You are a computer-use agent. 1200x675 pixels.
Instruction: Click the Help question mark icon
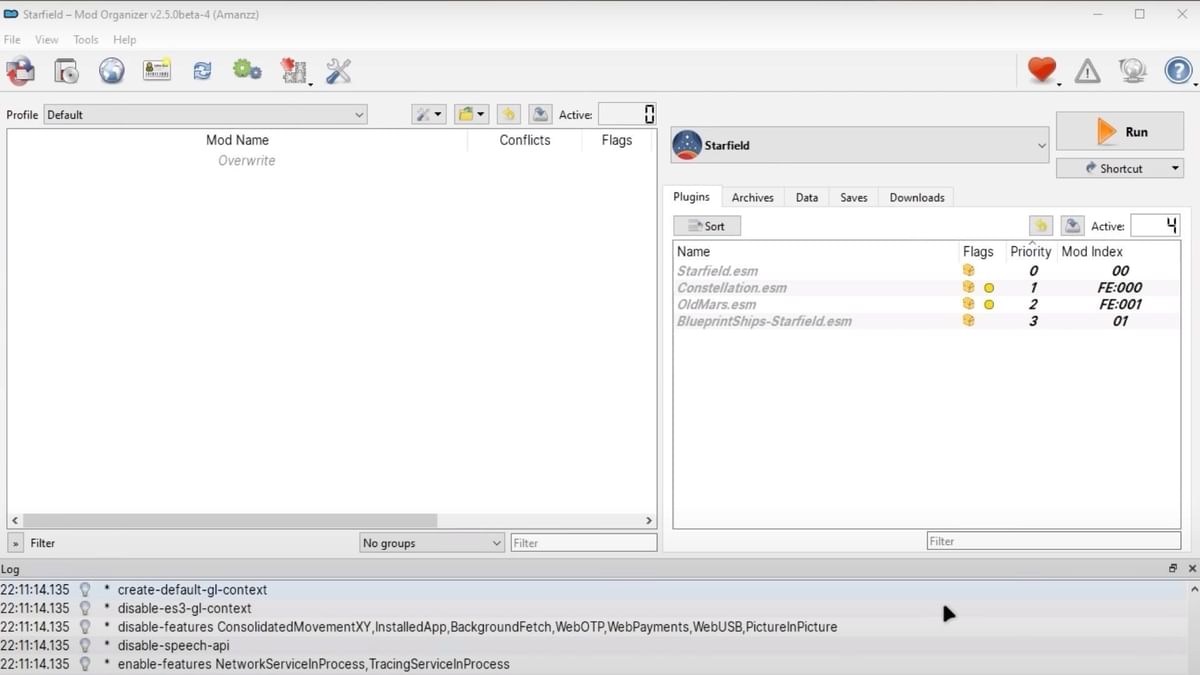pyautogui.click(x=1178, y=71)
